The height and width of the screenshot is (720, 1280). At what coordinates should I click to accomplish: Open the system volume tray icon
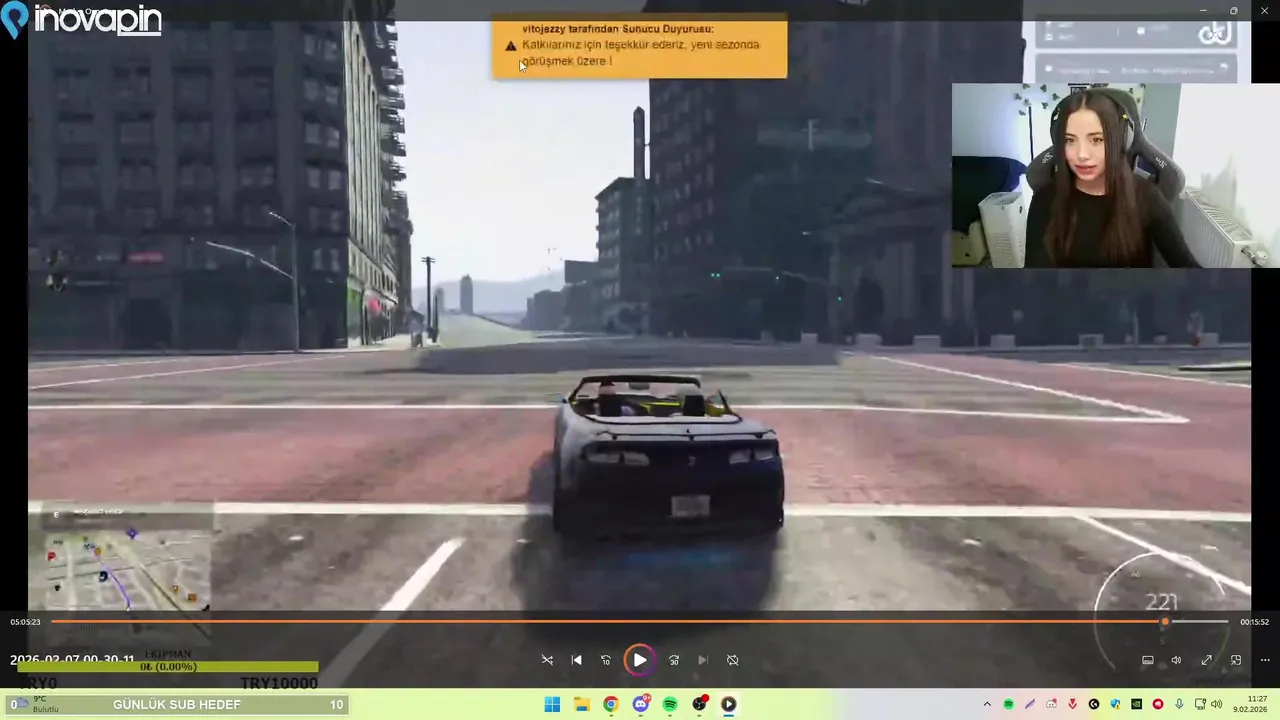click(1217, 704)
